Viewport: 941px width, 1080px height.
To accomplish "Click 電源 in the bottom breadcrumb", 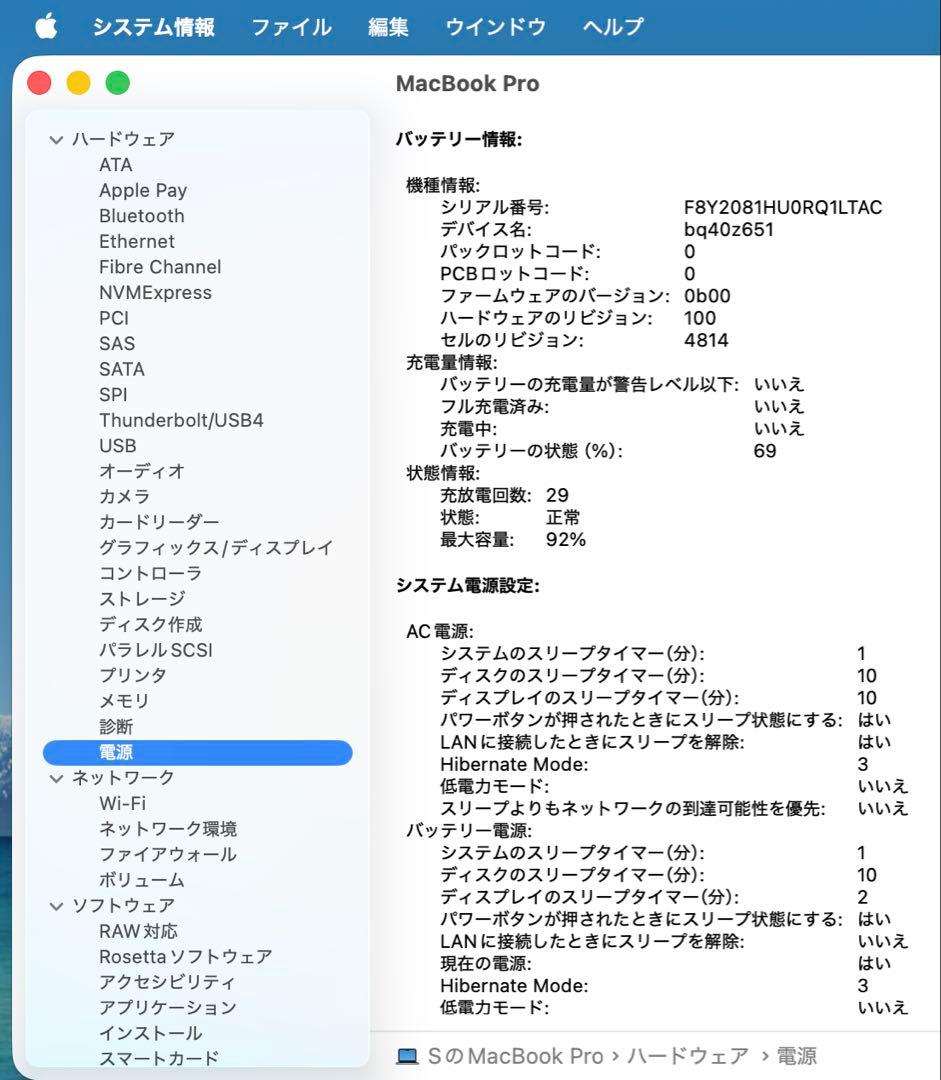I will coord(796,1055).
